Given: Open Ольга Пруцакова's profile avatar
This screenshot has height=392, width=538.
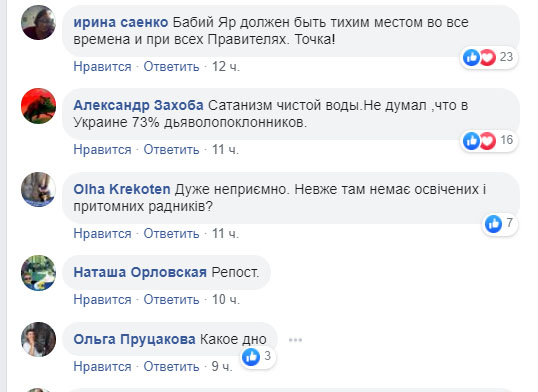Looking at the screenshot, I should 38,339.
